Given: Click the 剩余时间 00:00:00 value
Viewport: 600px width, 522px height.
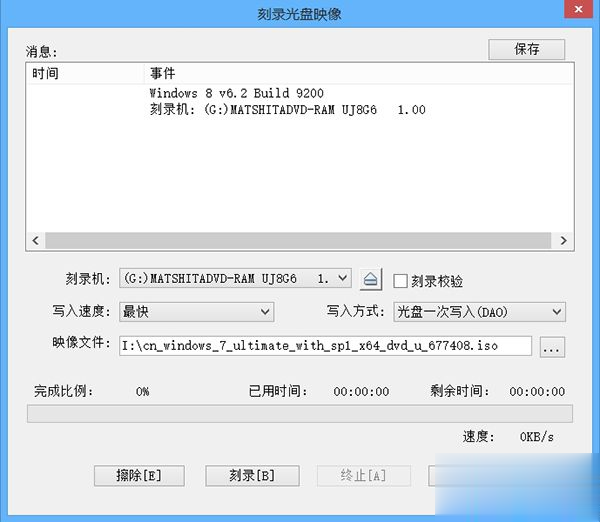Looking at the screenshot, I should 537,392.
